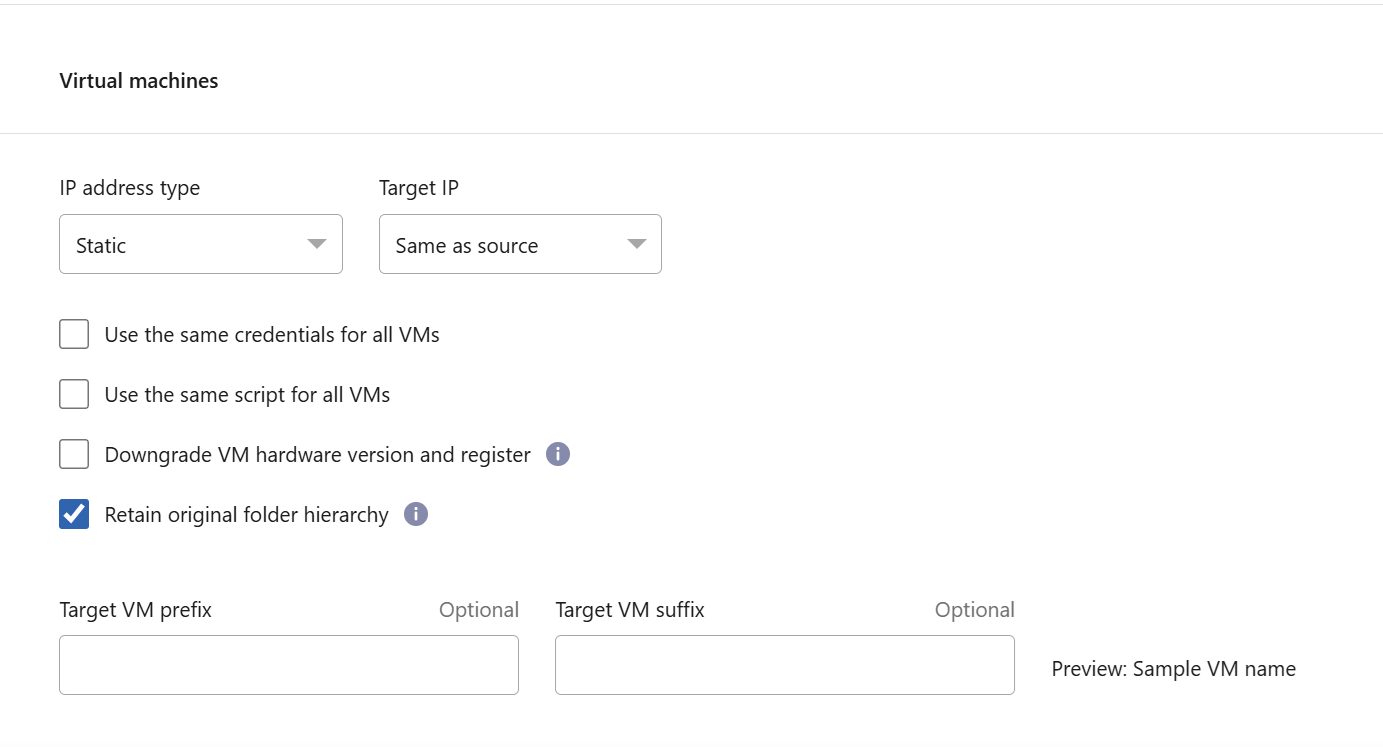
Task: Click the Preview: Sample VM name text
Action: tap(1173, 669)
